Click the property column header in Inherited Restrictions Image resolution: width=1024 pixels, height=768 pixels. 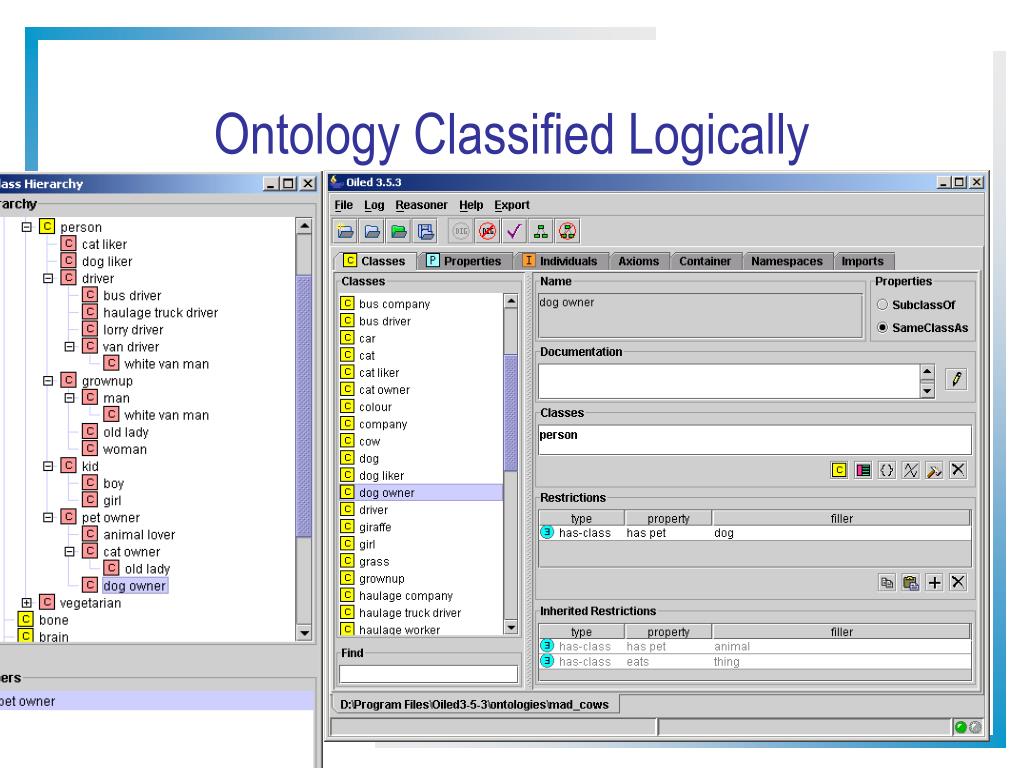coord(668,632)
